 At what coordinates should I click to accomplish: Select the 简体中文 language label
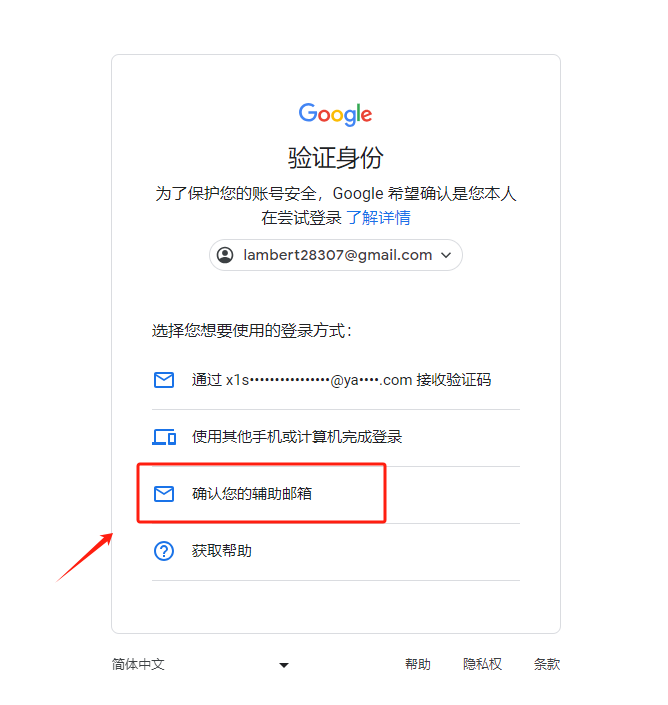[x=138, y=664]
